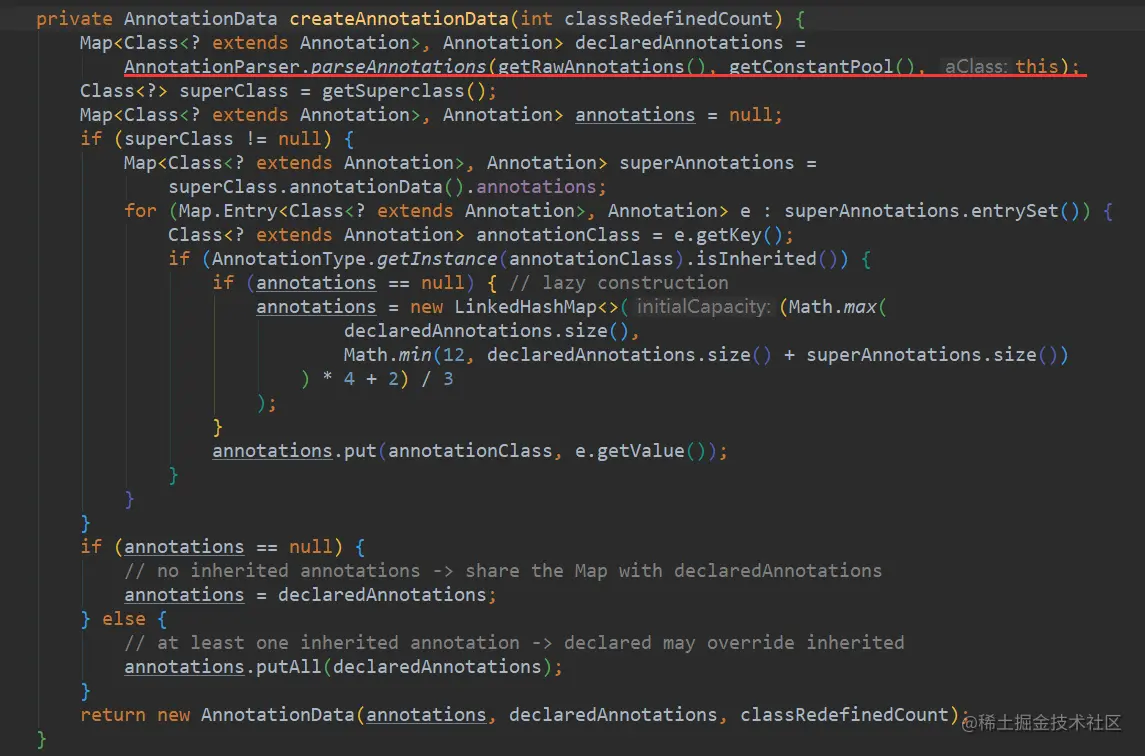The image size is (1145, 756).
Task: Click the initialCapacity: parameter hint
Action: click(x=703, y=307)
